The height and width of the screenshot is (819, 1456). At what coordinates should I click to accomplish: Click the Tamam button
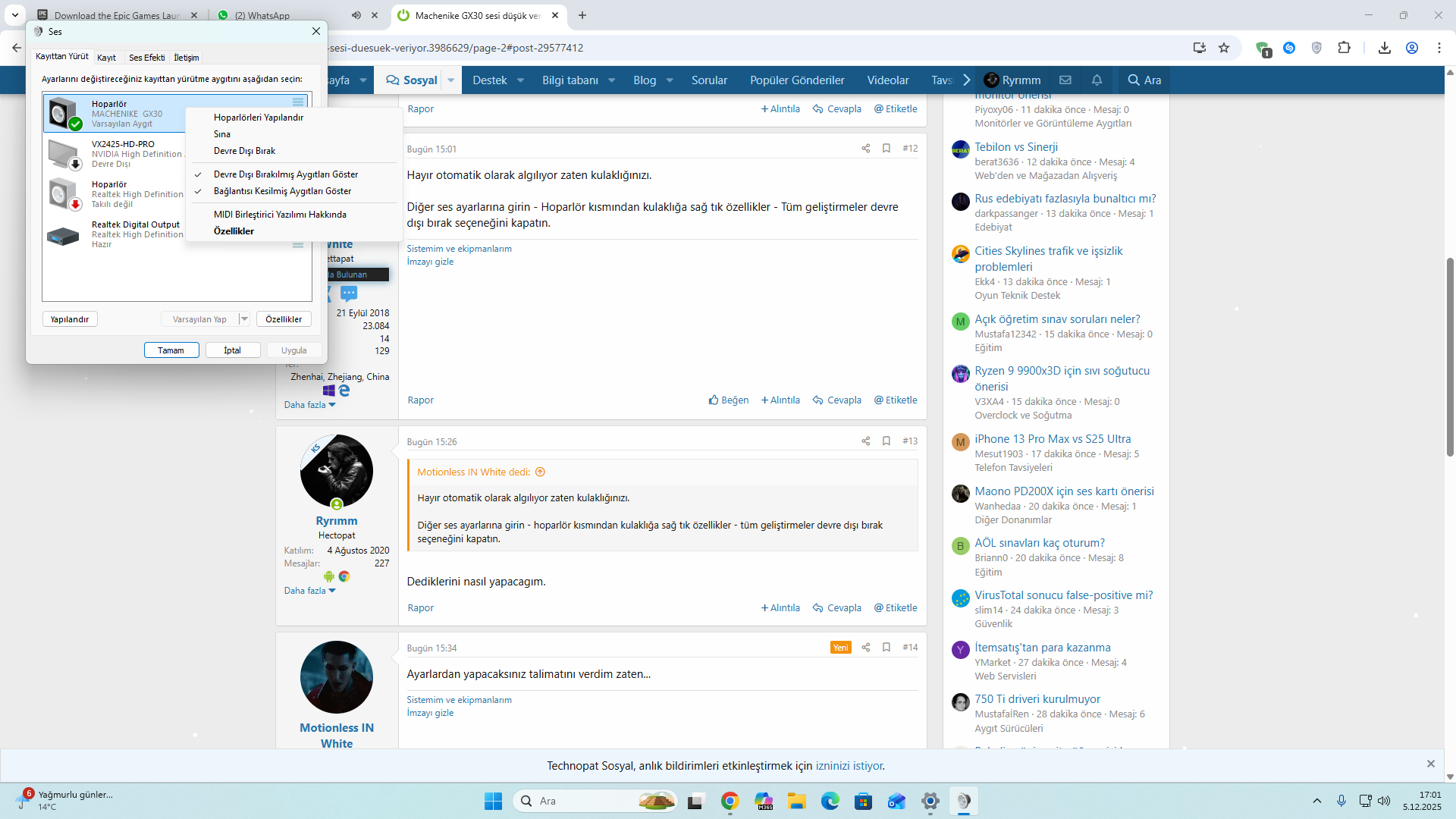point(171,350)
